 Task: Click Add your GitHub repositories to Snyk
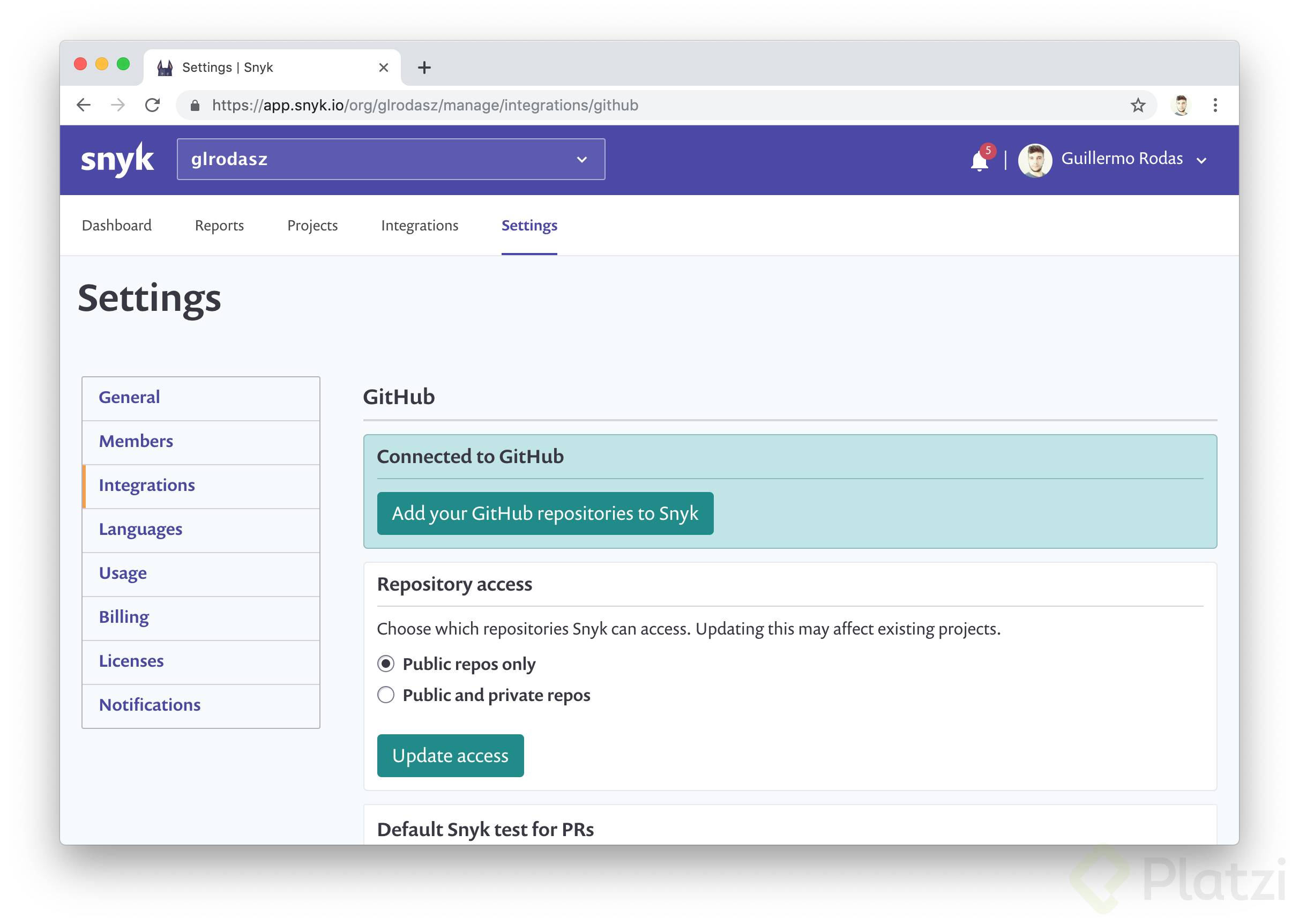[x=545, y=513]
